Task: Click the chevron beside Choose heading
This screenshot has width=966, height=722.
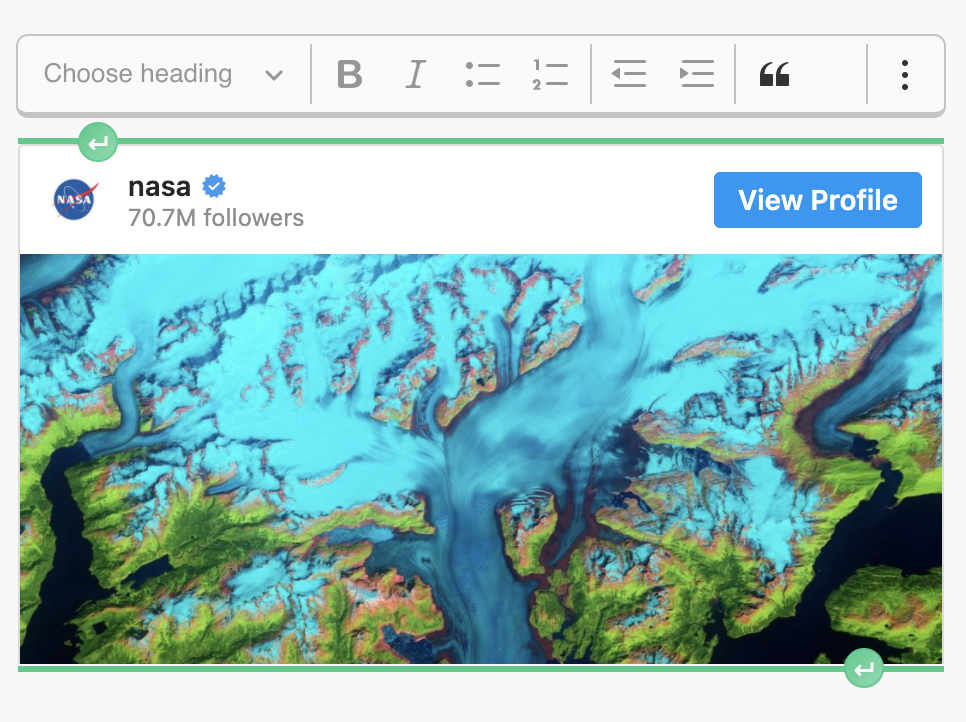Action: 275,74
